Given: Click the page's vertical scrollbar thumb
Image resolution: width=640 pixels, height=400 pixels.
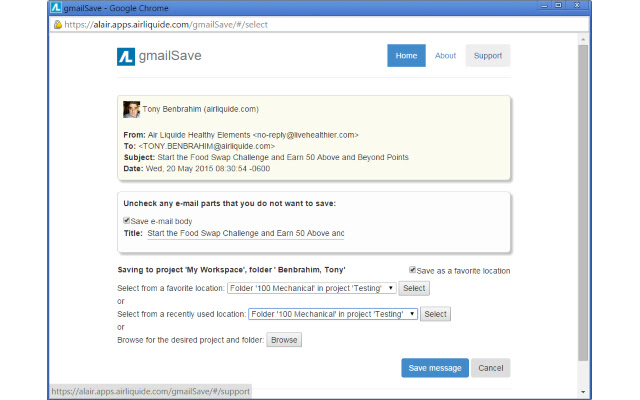Looking at the screenshot, I should pos(583,200).
